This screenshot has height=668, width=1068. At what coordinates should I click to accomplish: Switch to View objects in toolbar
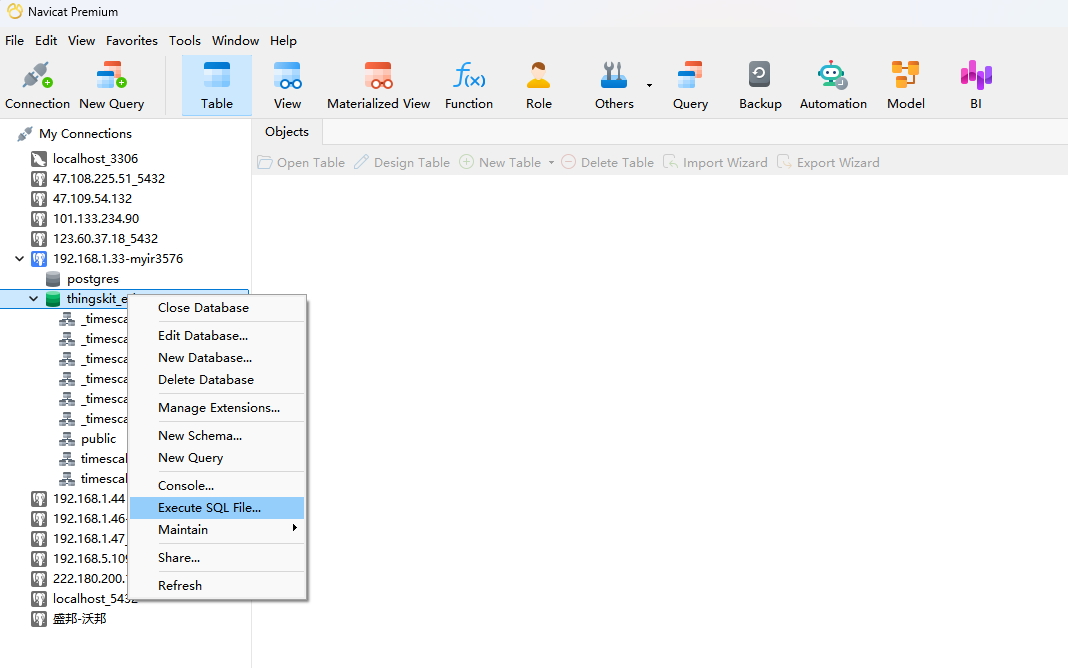point(287,86)
